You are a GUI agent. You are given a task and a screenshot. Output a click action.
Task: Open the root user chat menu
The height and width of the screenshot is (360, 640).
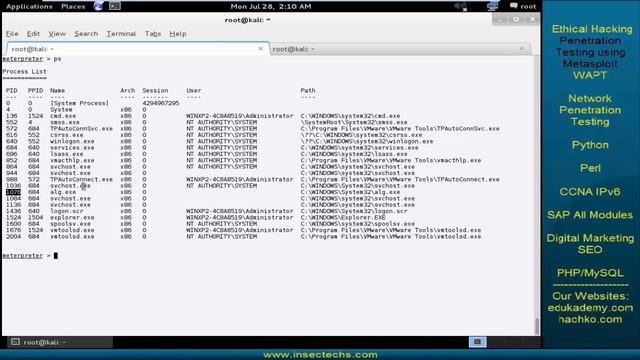point(523,6)
